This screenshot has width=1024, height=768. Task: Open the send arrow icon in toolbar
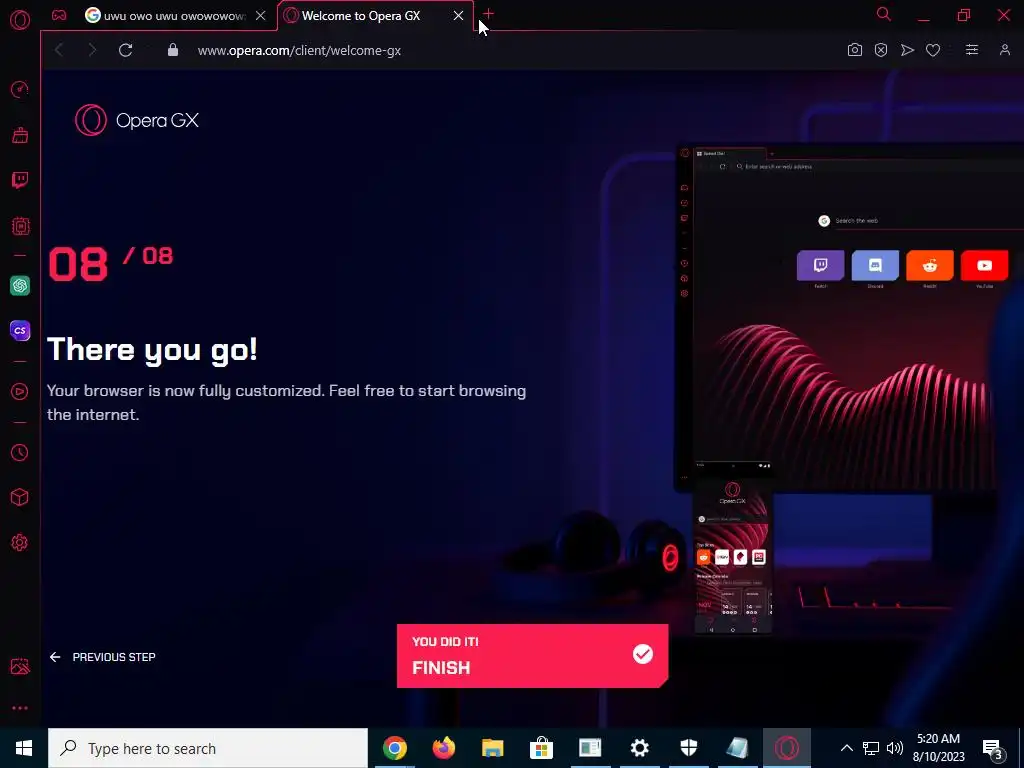click(907, 50)
